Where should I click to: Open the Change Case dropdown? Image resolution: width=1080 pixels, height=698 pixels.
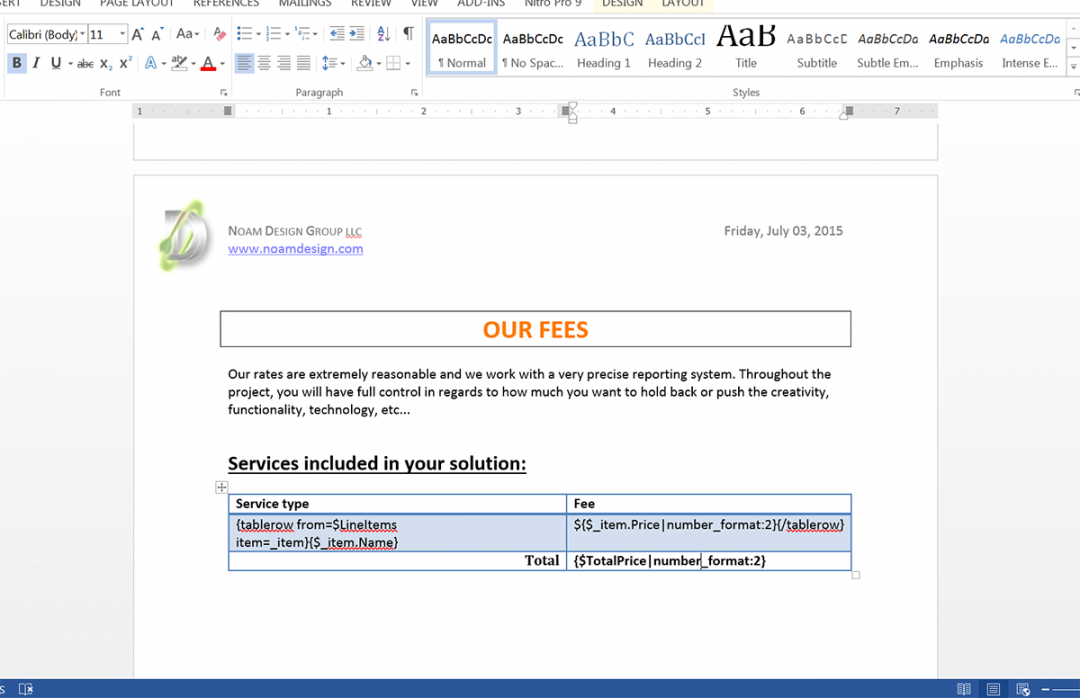(187, 34)
